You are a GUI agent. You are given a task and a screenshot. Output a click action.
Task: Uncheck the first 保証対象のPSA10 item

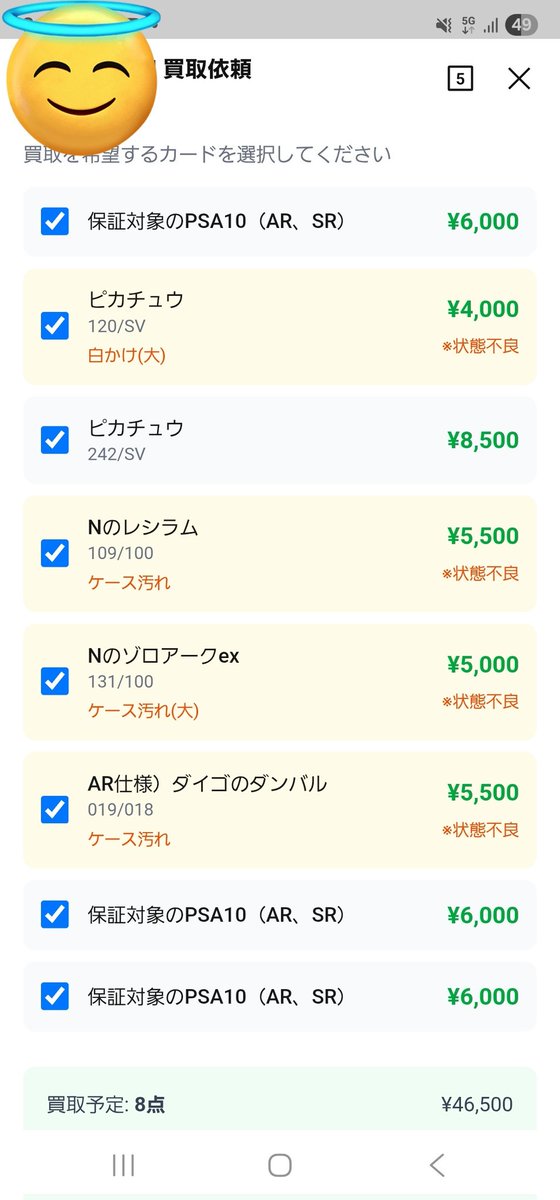point(55,221)
